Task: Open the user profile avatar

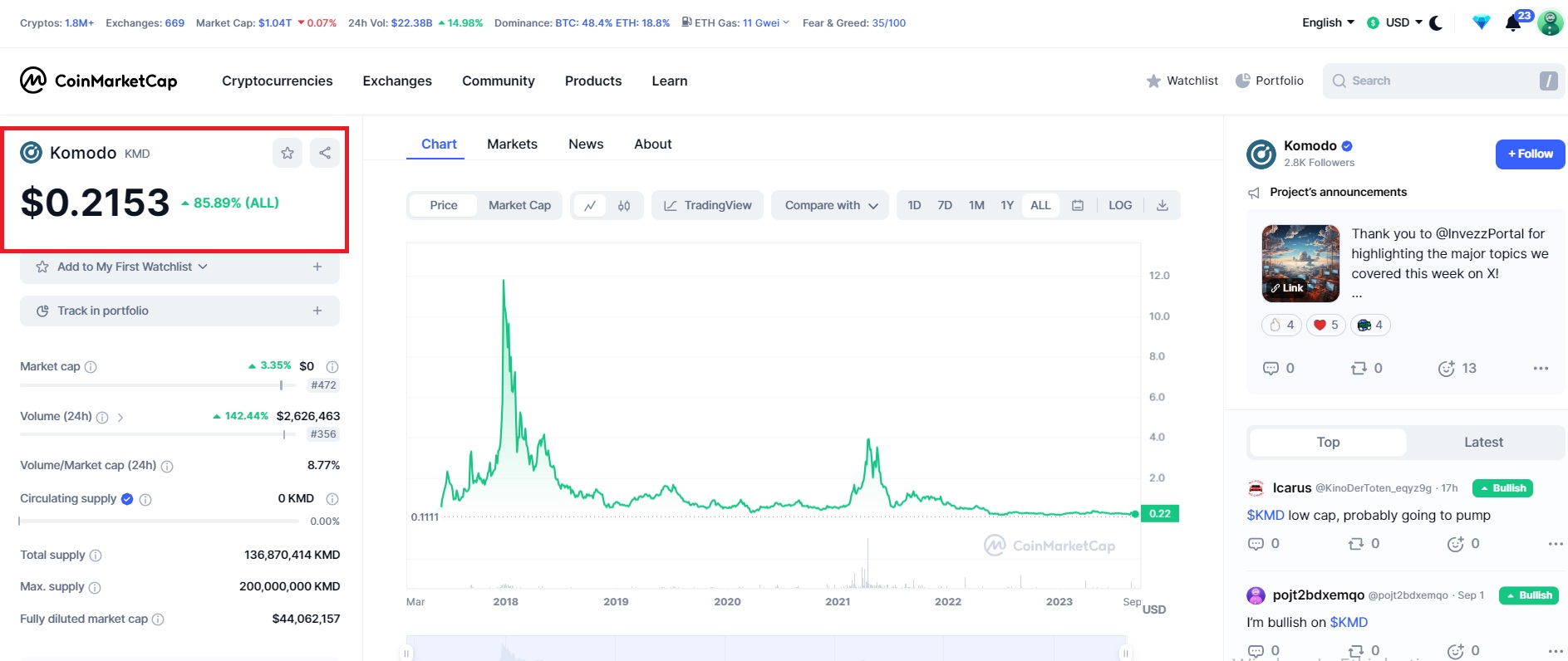Action: tap(1550, 22)
